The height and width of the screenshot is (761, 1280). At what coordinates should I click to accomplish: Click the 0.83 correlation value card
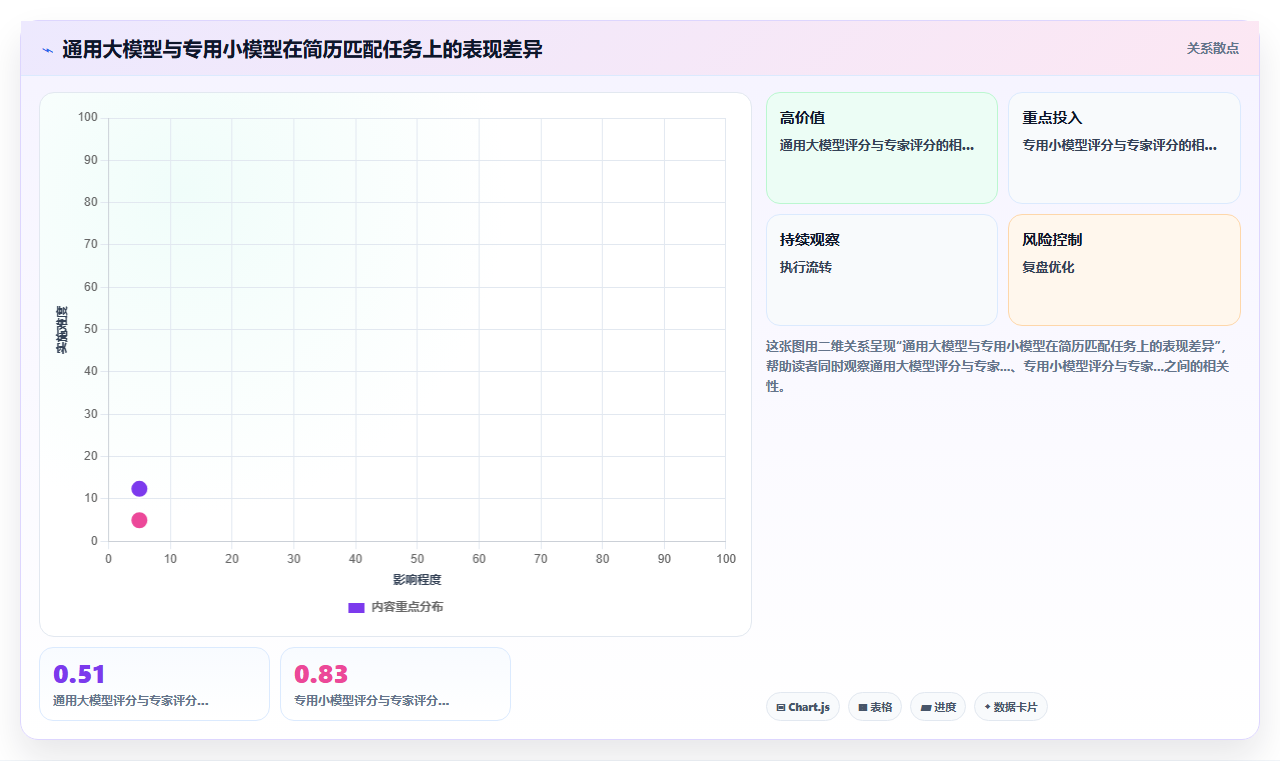[x=395, y=684]
